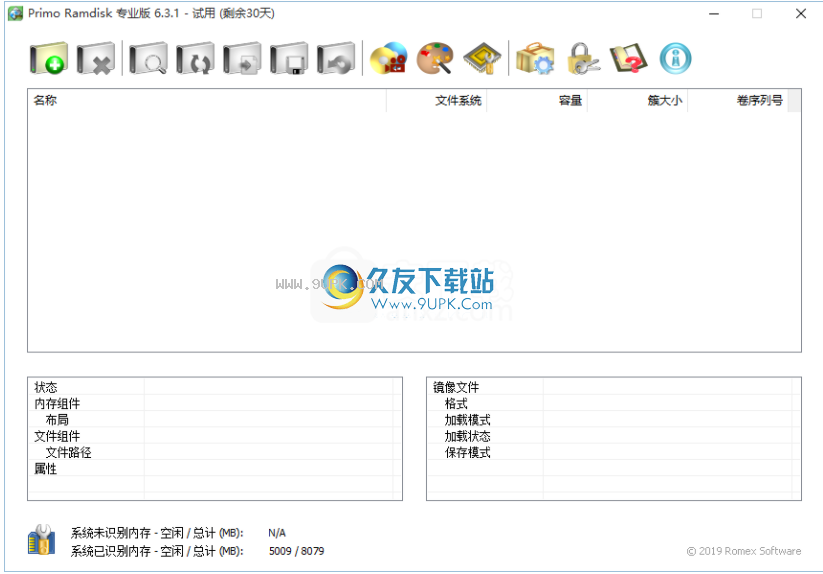This screenshot has height=574, width=823.
Task: Select the 加载模式 row
Action: (x=614, y=420)
